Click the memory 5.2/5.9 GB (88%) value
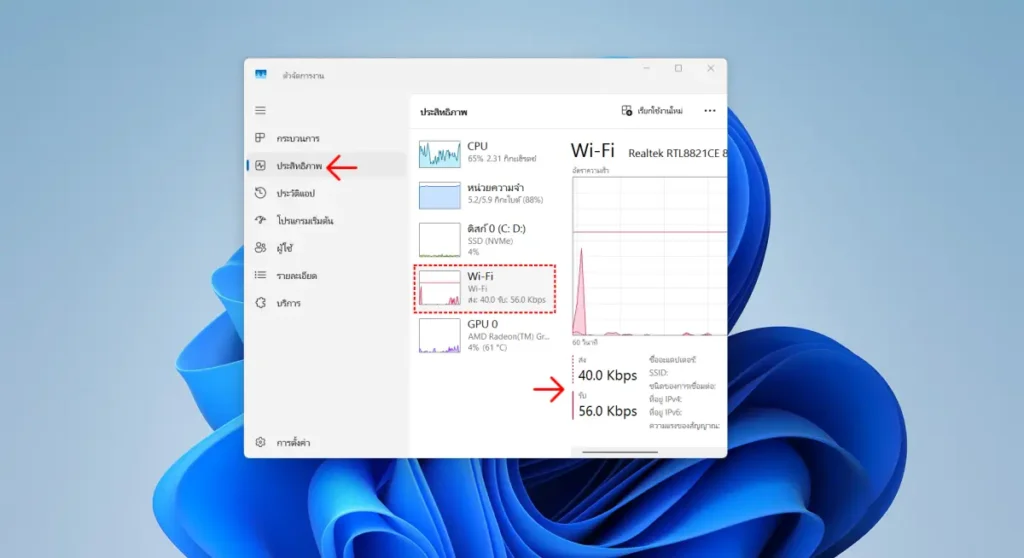Image resolution: width=1024 pixels, height=558 pixels. pyautogui.click(x=505, y=200)
